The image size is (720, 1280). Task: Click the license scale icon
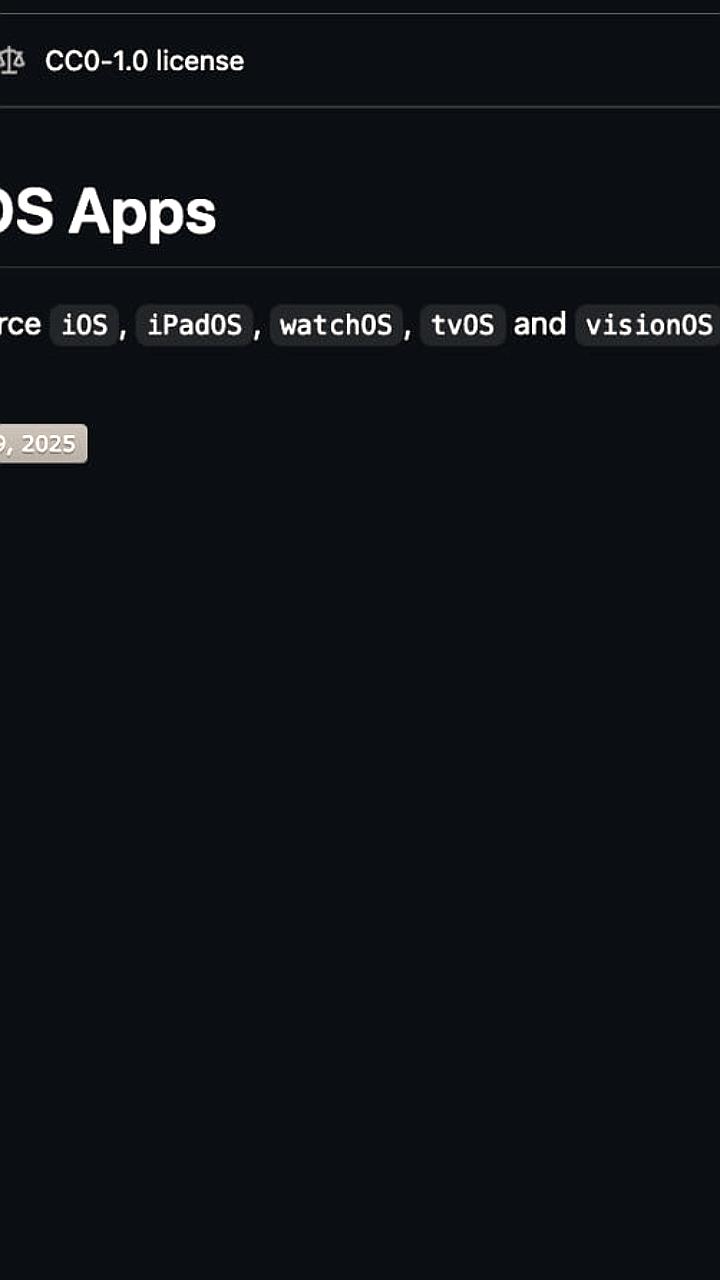[11, 61]
